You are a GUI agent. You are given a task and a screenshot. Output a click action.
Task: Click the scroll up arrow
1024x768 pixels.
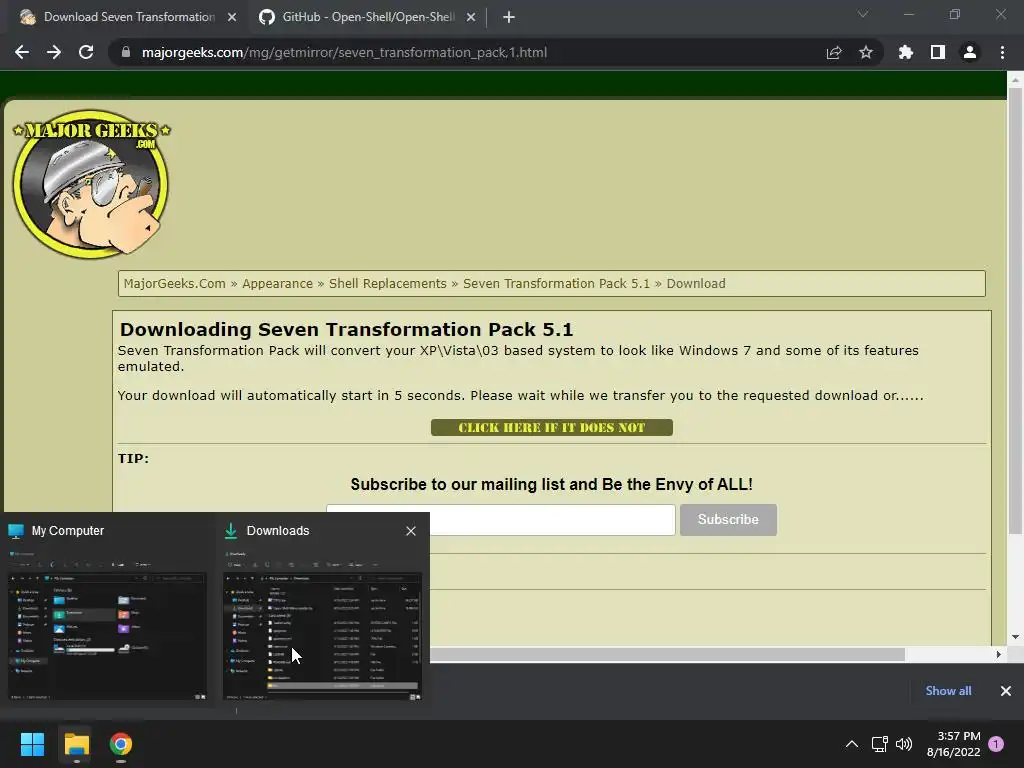[1015, 80]
